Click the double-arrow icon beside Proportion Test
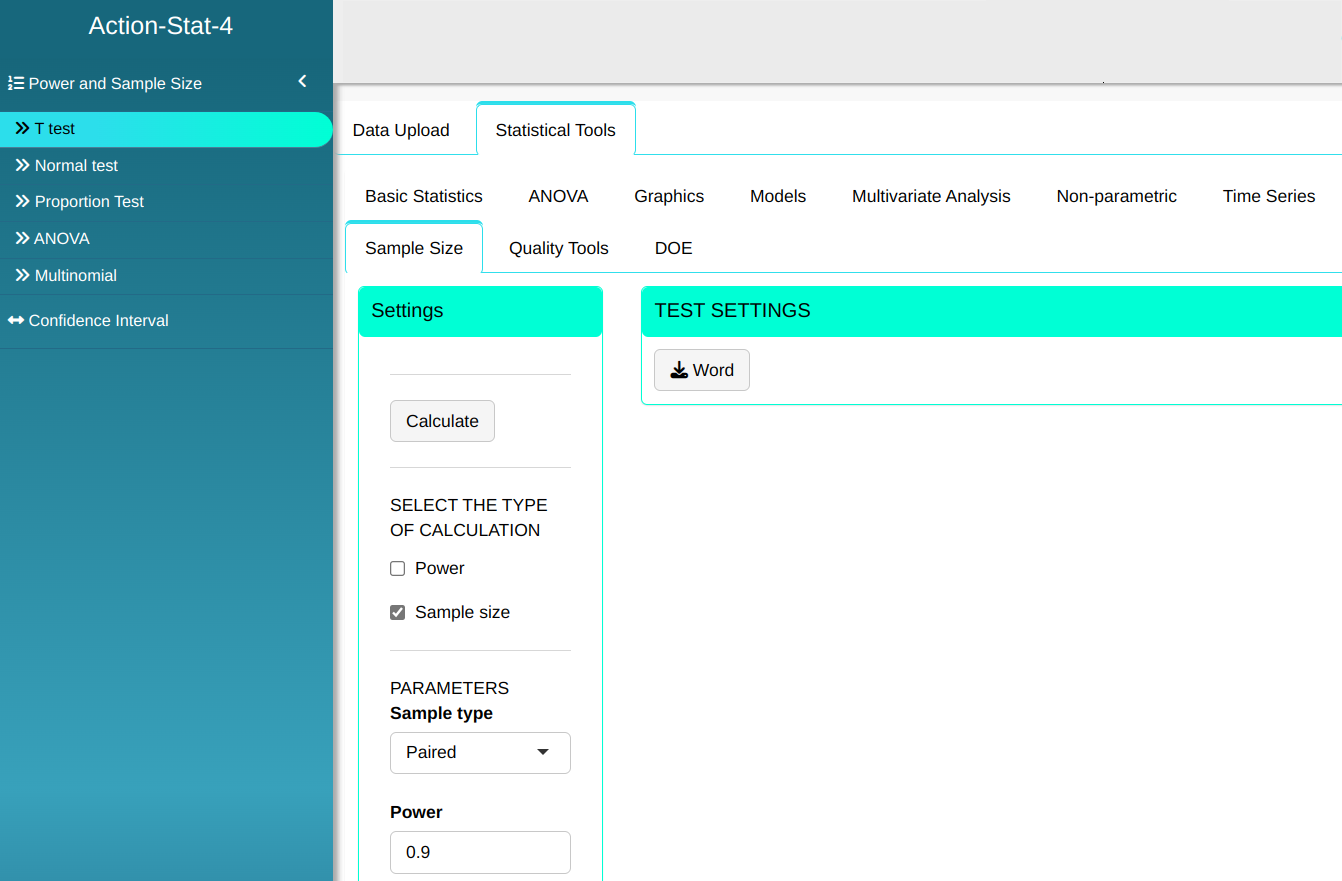Screen dimensions: 1342x881 22,201
